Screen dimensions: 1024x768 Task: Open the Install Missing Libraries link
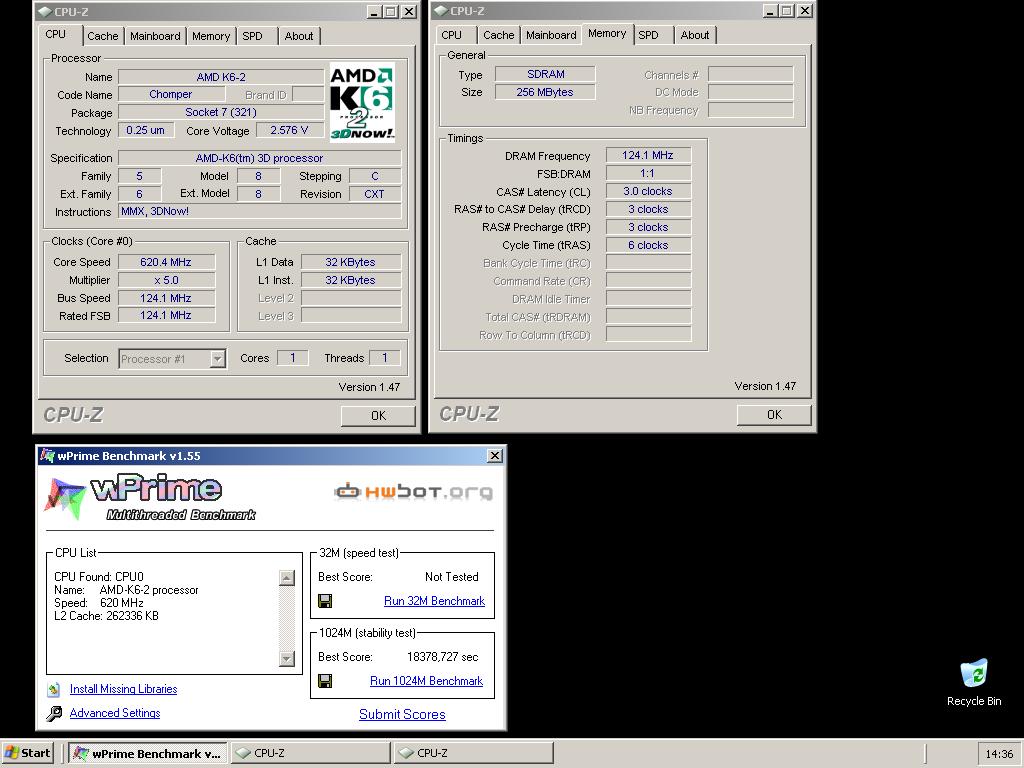coord(123,689)
